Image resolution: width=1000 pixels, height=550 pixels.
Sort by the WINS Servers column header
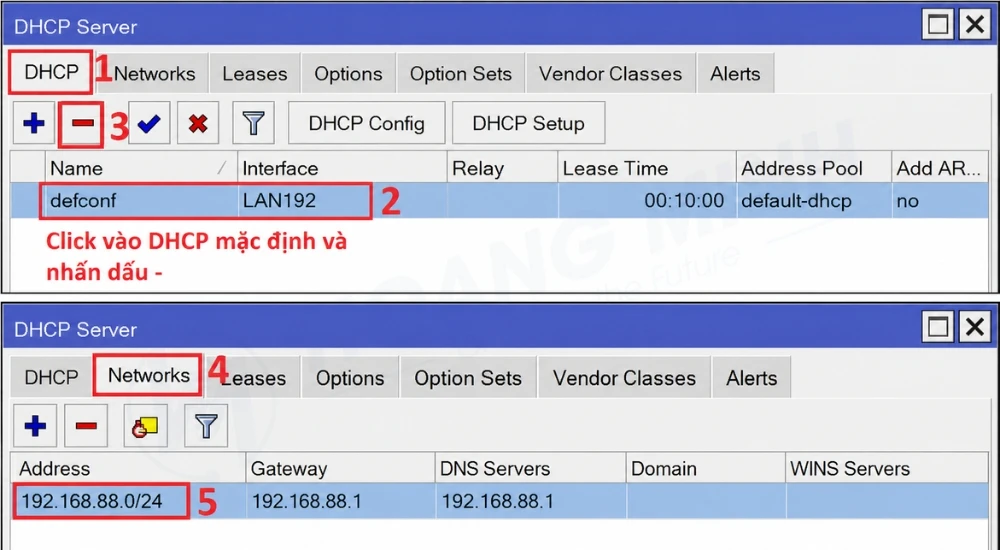pos(886,468)
